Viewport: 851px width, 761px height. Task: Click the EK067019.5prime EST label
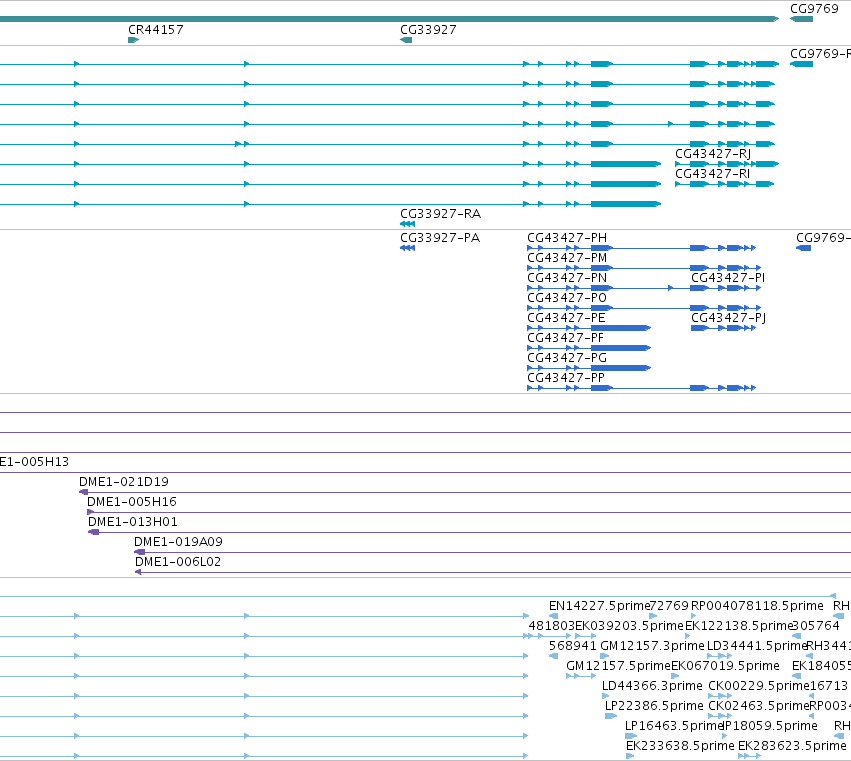(x=726, y=666)
